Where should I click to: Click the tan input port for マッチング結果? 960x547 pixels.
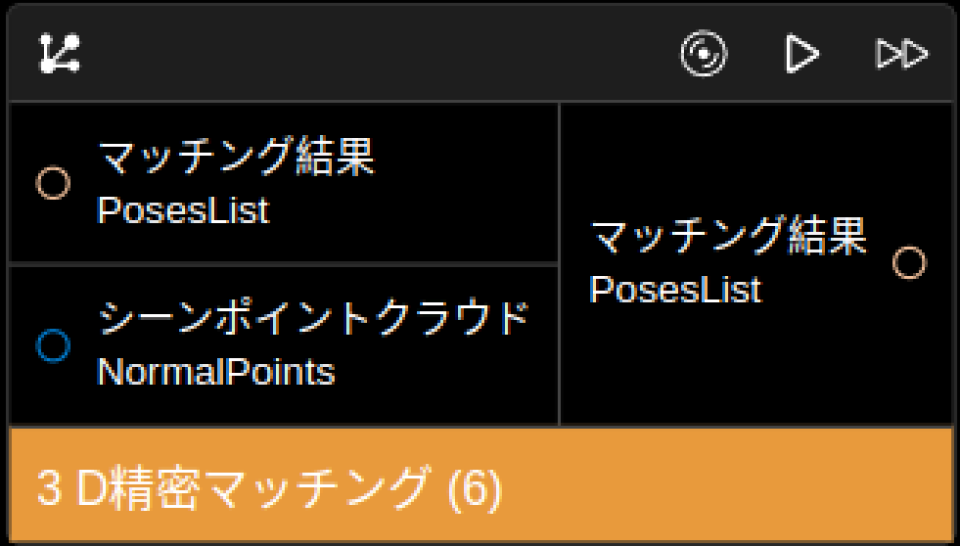pyautogui.click(x=53, y=184)
